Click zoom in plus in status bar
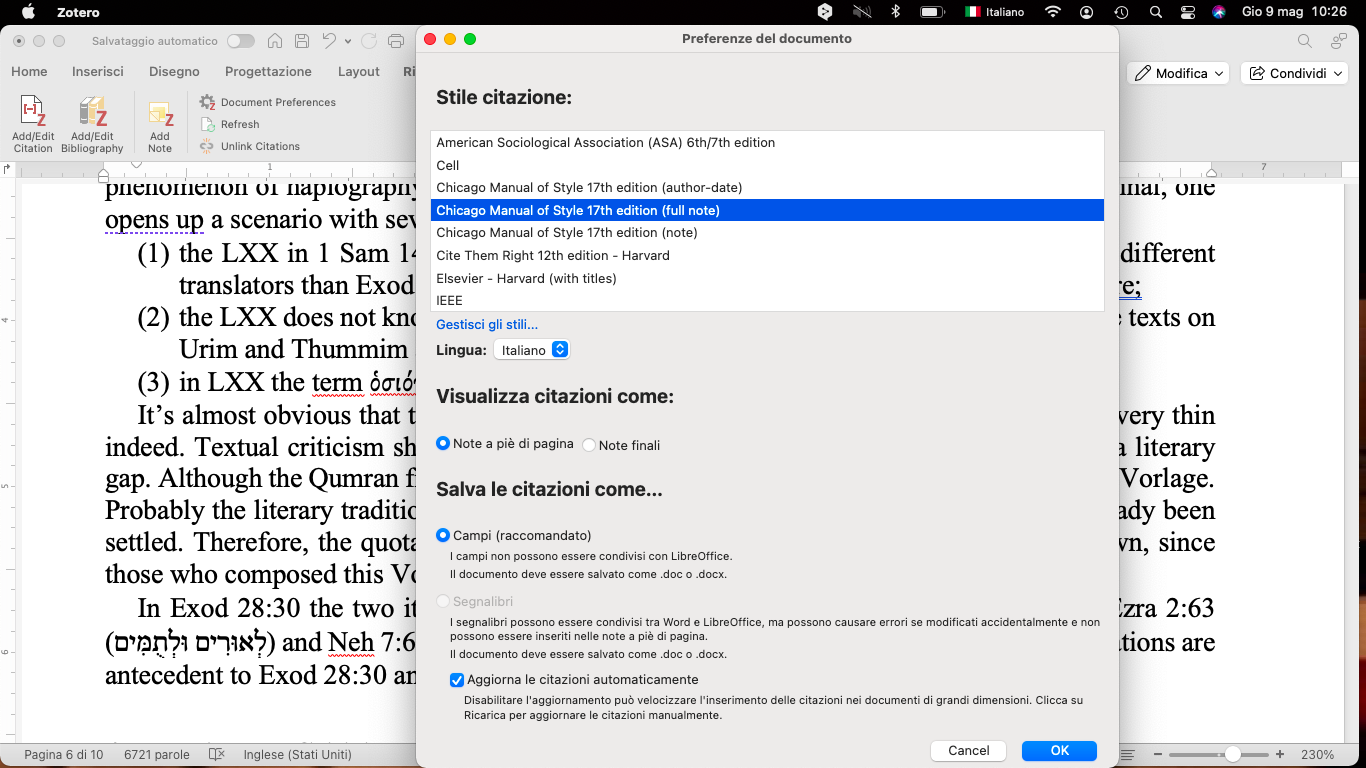This screenshot has width=1366, height=768. [x=1280, y=754]
